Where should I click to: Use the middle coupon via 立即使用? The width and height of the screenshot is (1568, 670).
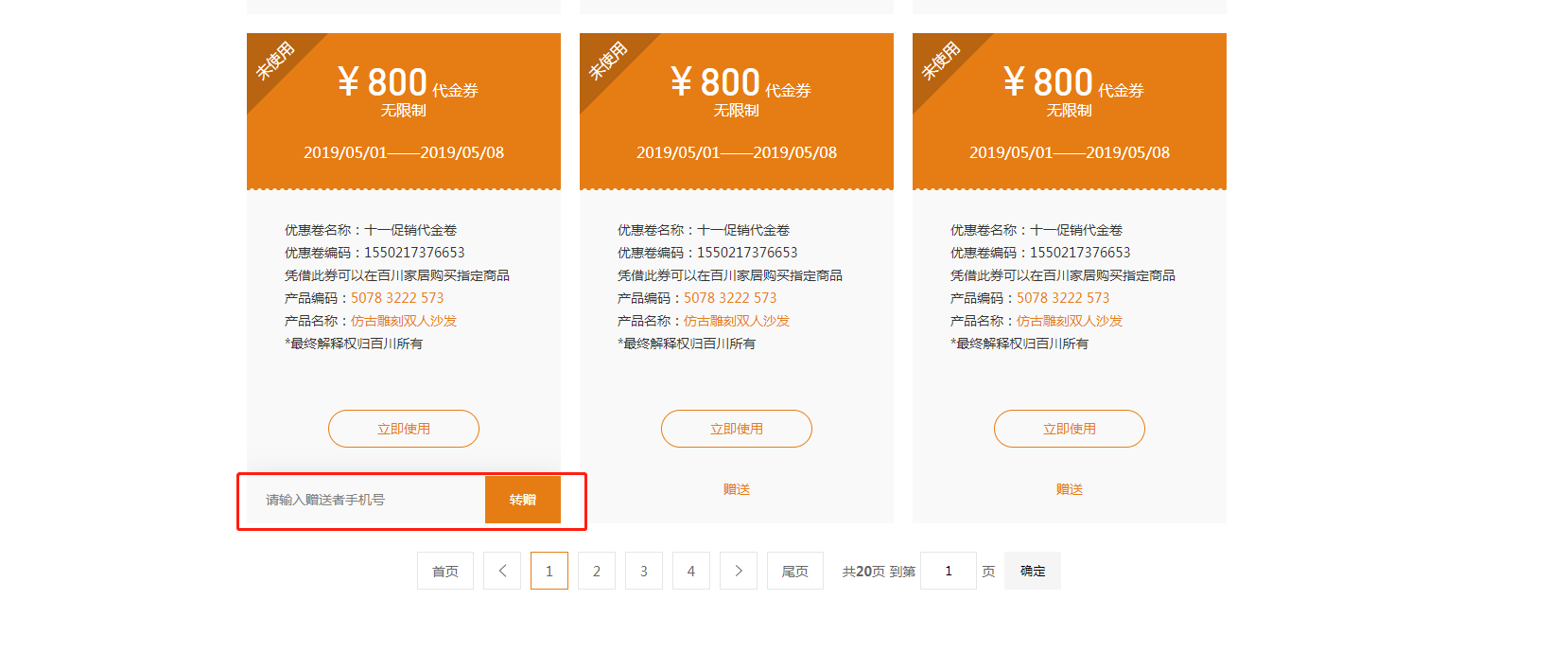[x=737, y=429]
